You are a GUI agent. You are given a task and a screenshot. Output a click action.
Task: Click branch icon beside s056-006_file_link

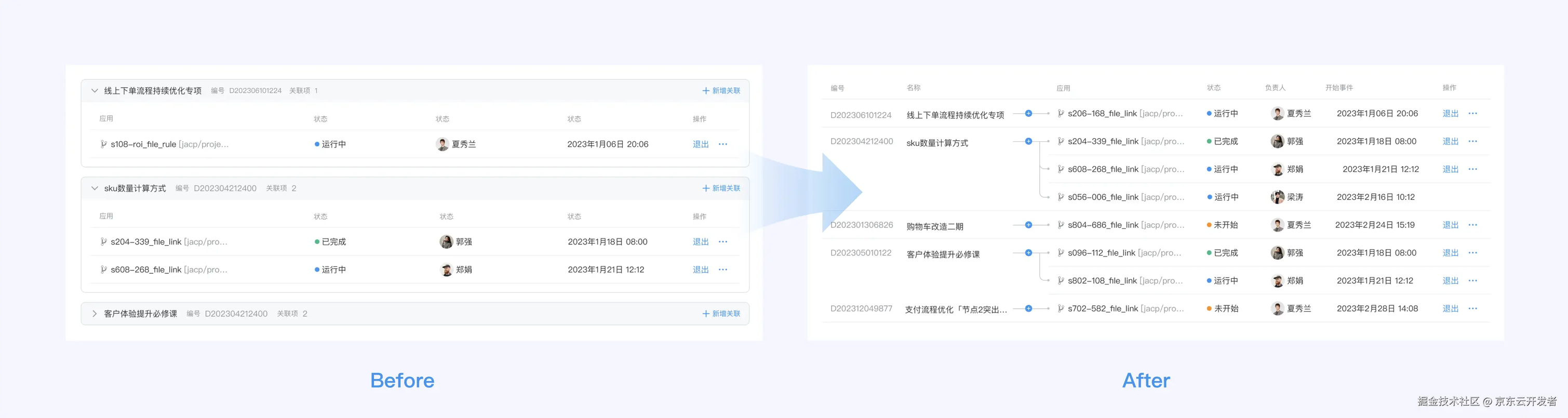1061,196
